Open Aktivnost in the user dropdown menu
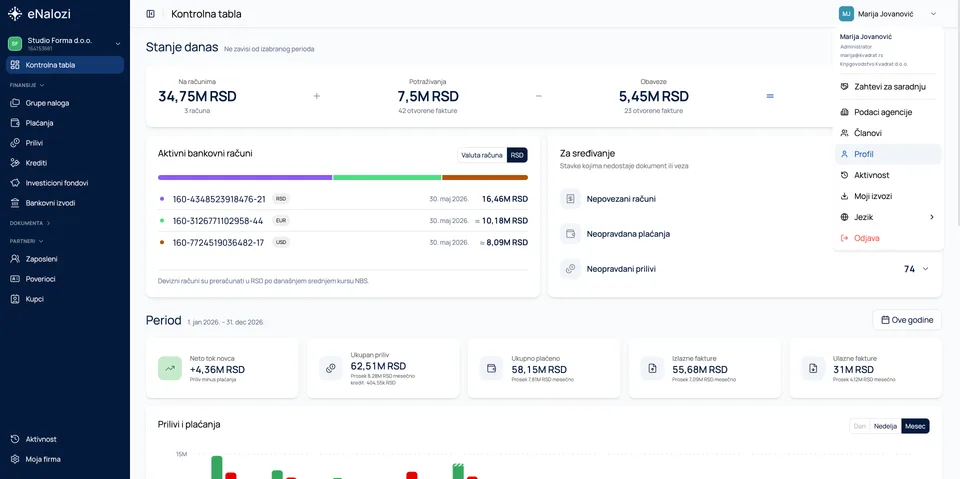This screenshot has height=479, width=960. coord(888,175)
